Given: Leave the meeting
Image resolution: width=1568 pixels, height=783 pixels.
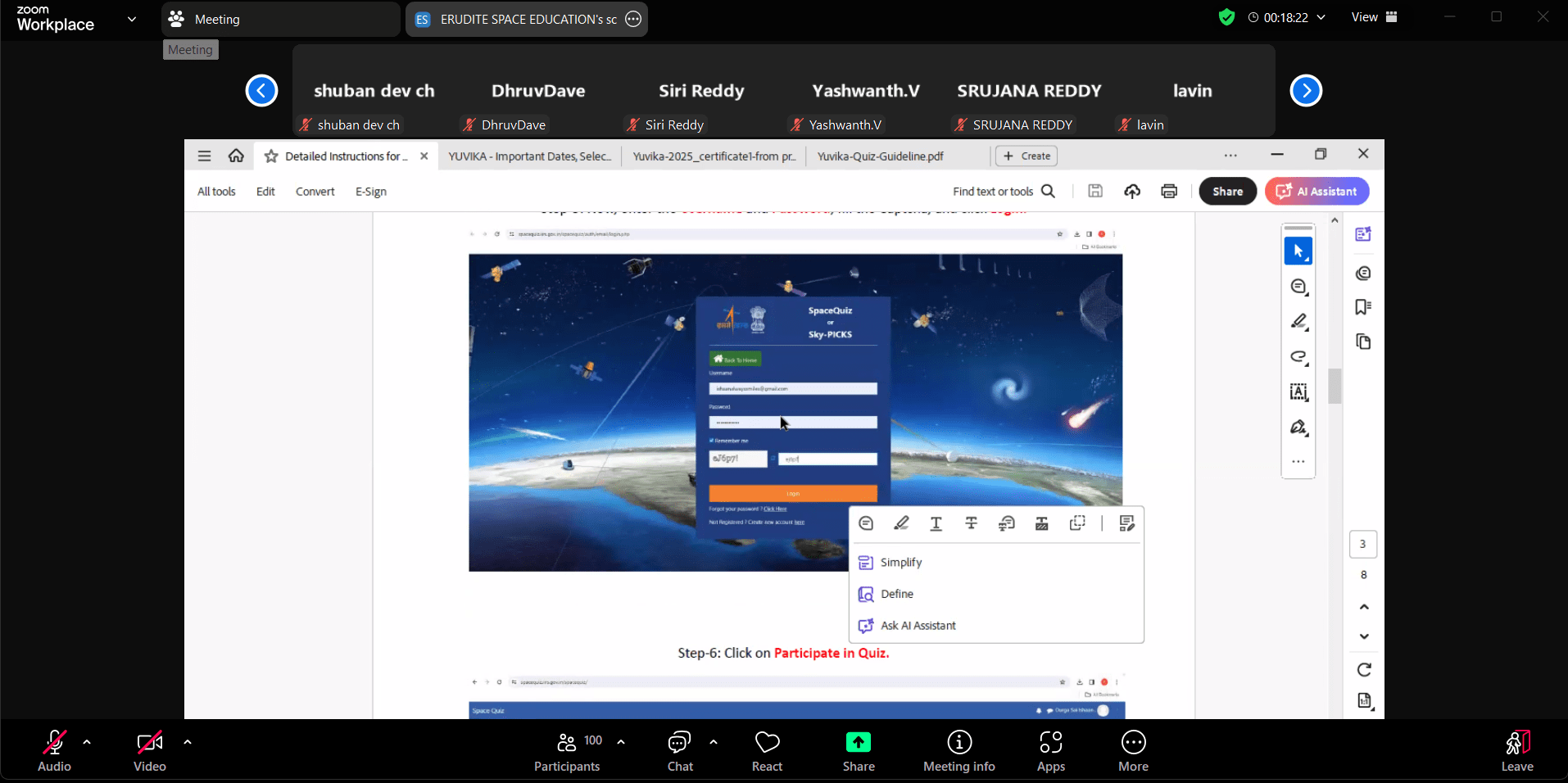Looking at the screenshot, I should (x=1517, y=751).
